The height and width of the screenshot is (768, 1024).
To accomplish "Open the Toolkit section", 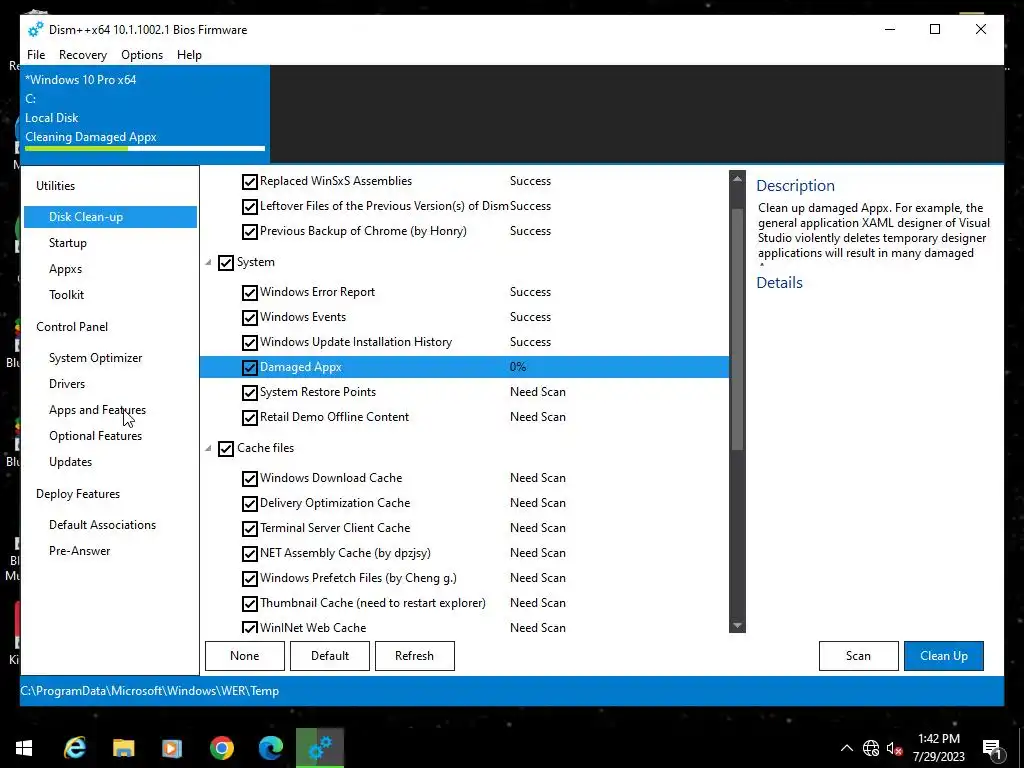I will pyautogui.click(x=67, y=295).
